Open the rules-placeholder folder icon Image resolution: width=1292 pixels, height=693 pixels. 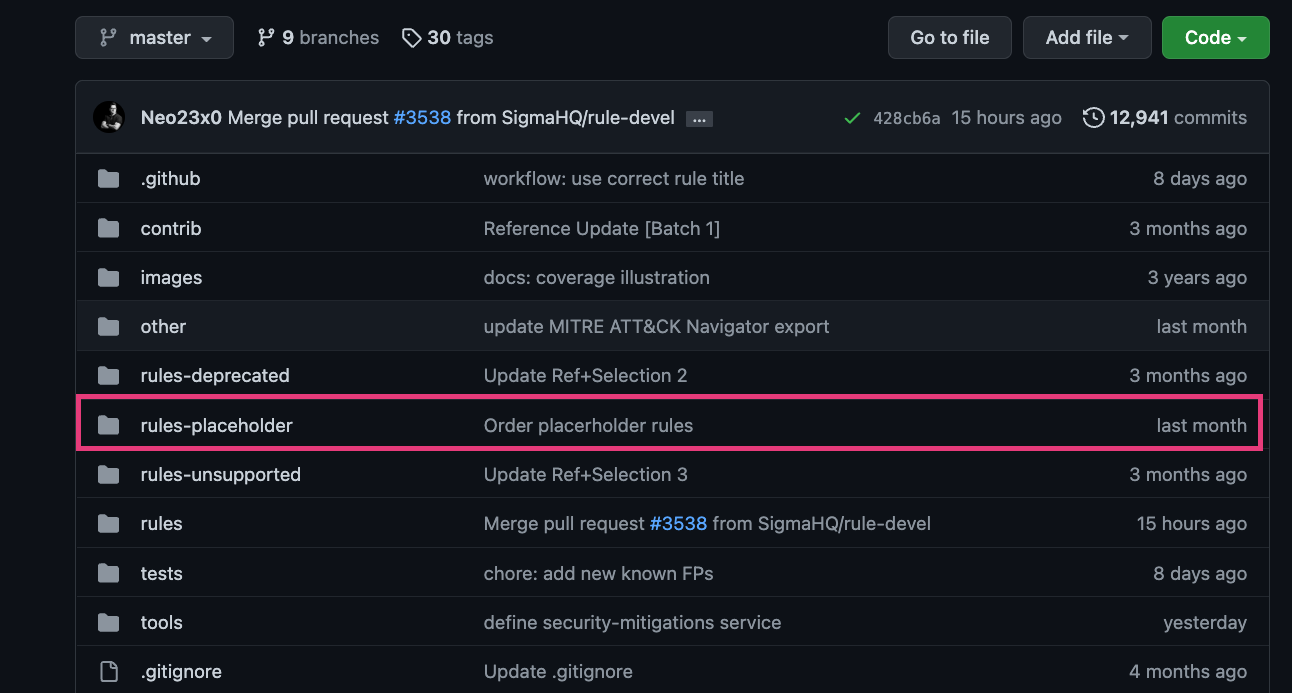(108, 424)
